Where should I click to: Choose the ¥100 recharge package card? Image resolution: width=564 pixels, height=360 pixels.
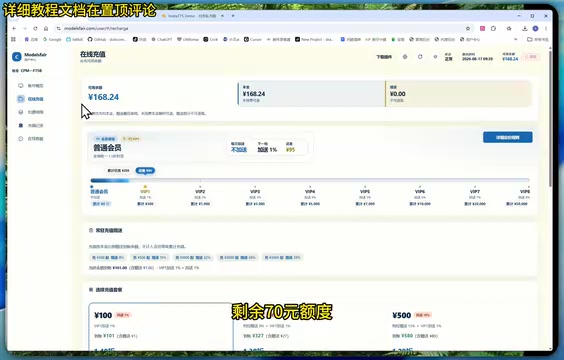(160, 327)
